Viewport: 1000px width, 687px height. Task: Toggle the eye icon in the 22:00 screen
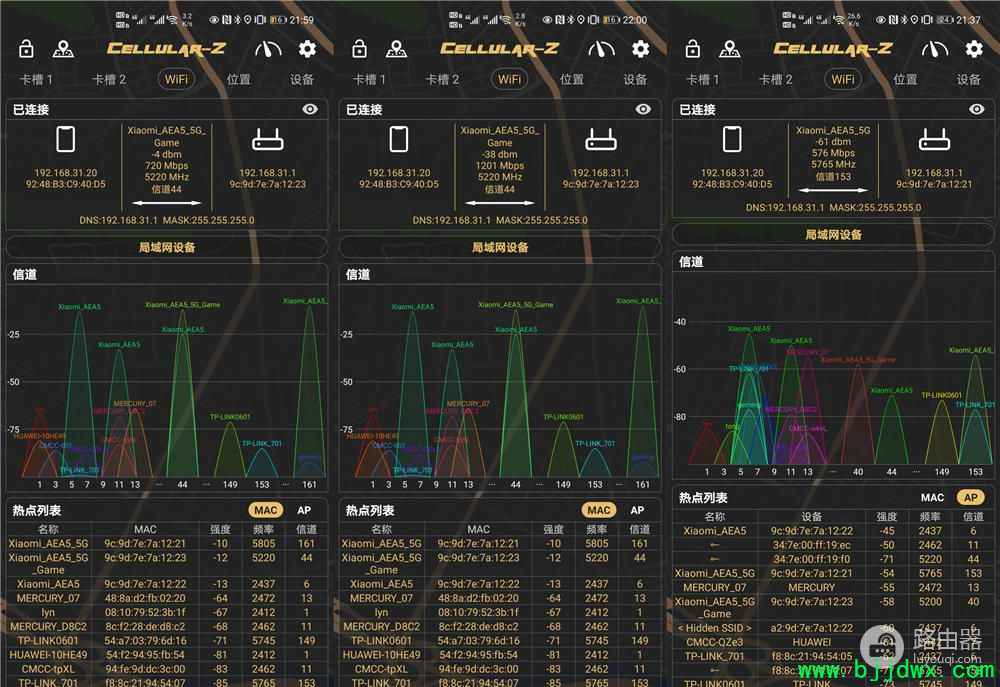pos(643,109)
